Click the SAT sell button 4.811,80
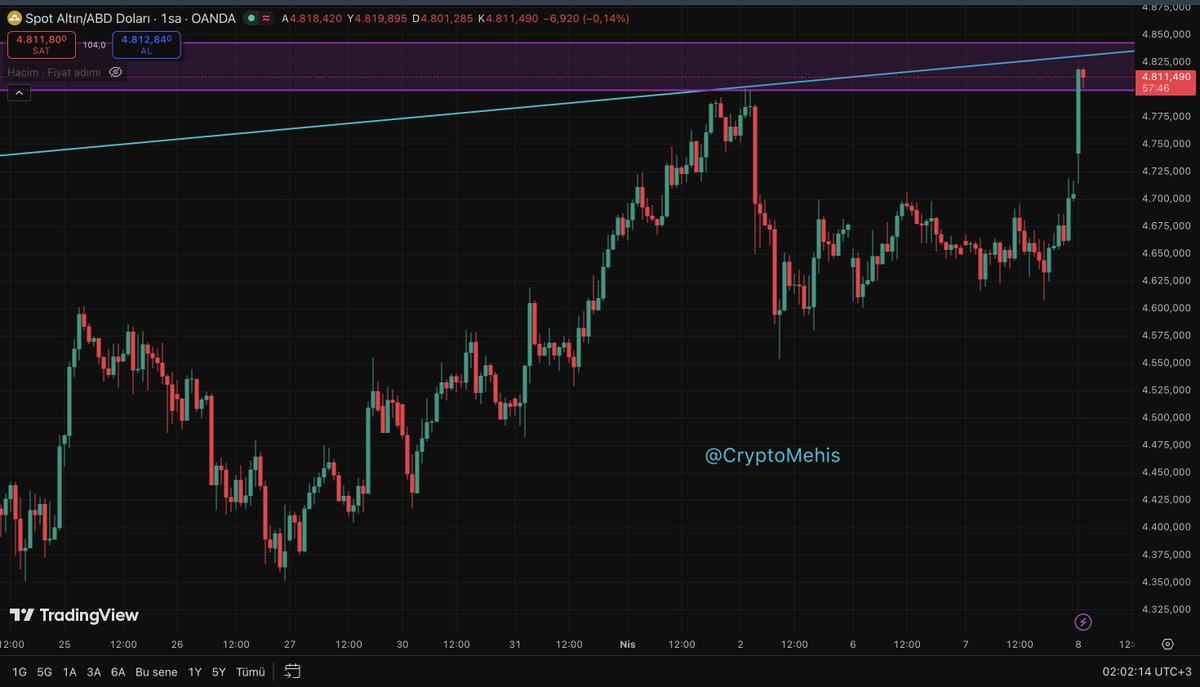Image resolution: width=1200 pixels, height=687 pixels. (x=41, y=44)
